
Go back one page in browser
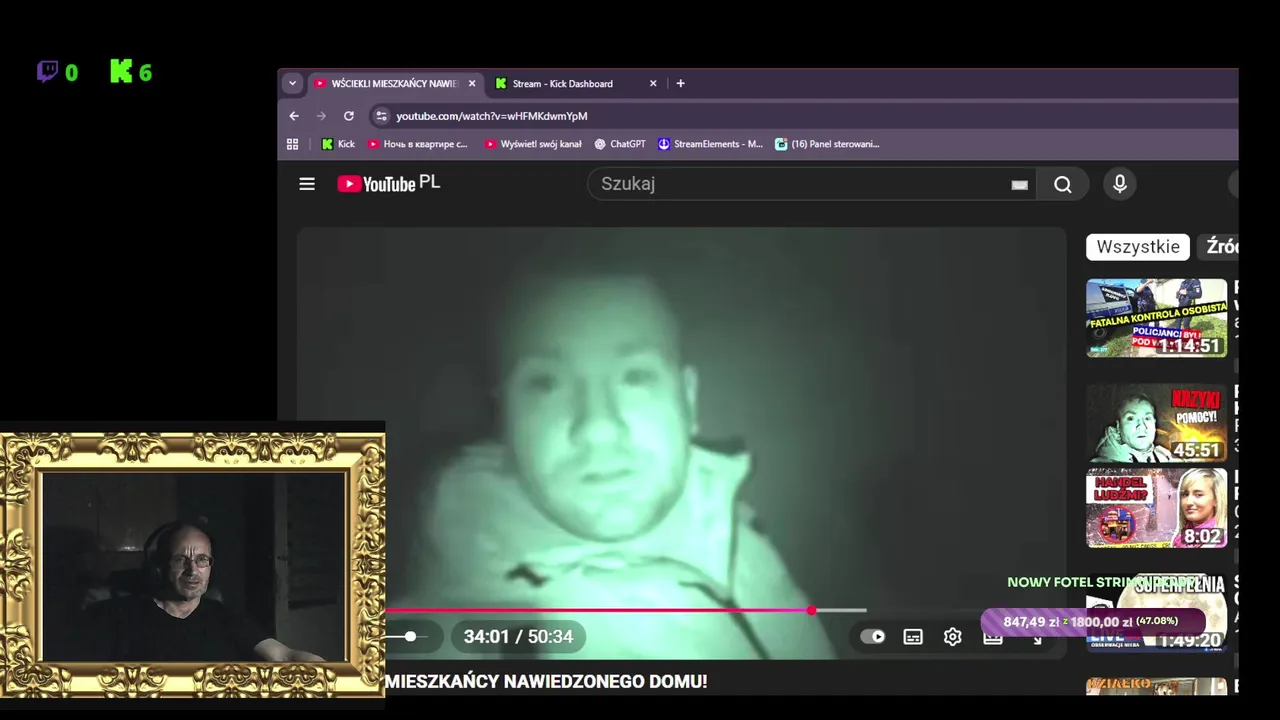[294, 116]
